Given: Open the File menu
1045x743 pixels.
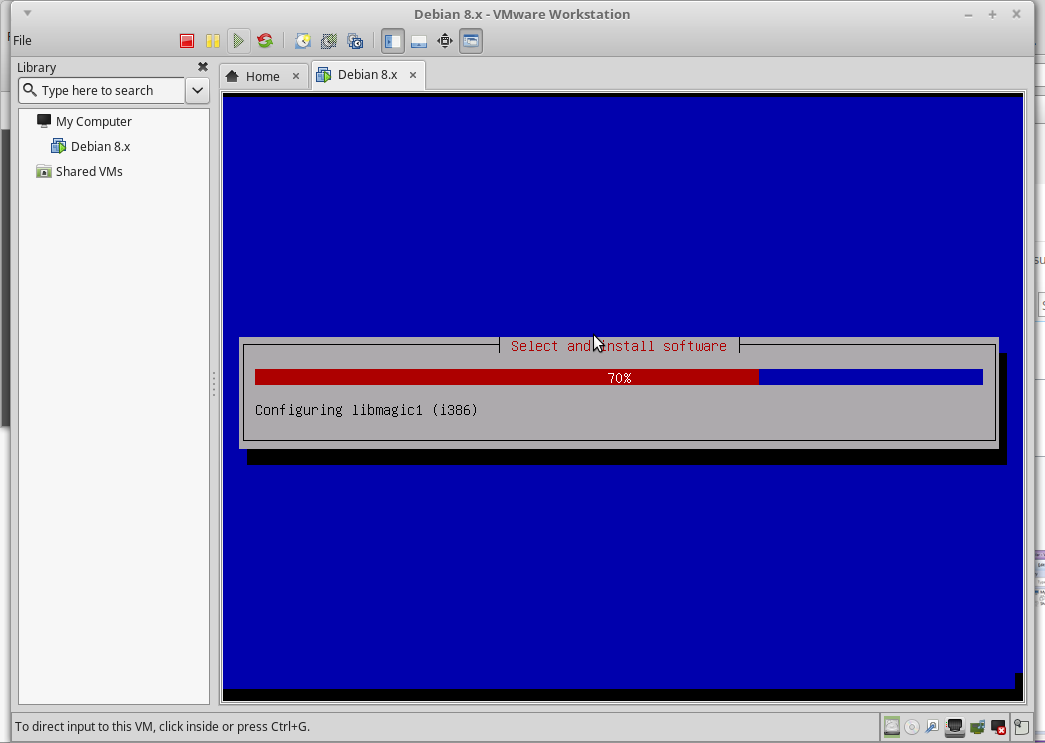Looking at the screenshot, I should coord(21,40).
